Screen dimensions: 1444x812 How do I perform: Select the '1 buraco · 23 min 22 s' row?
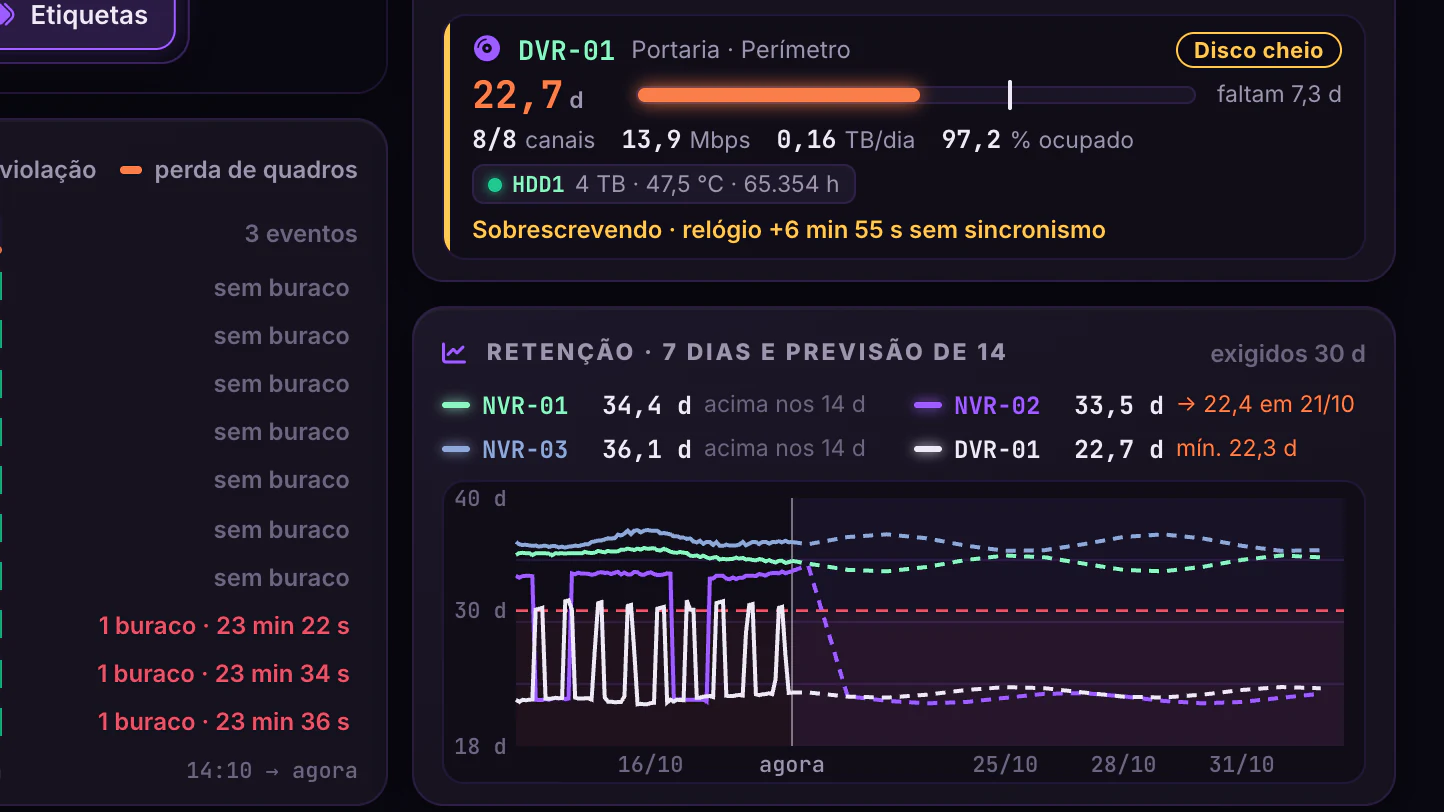(224, 626)
